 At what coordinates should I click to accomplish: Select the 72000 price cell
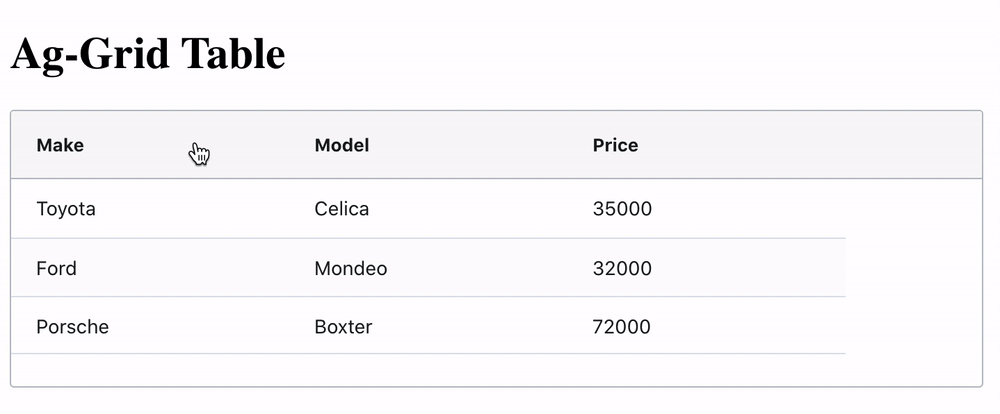tap(622, 327)
